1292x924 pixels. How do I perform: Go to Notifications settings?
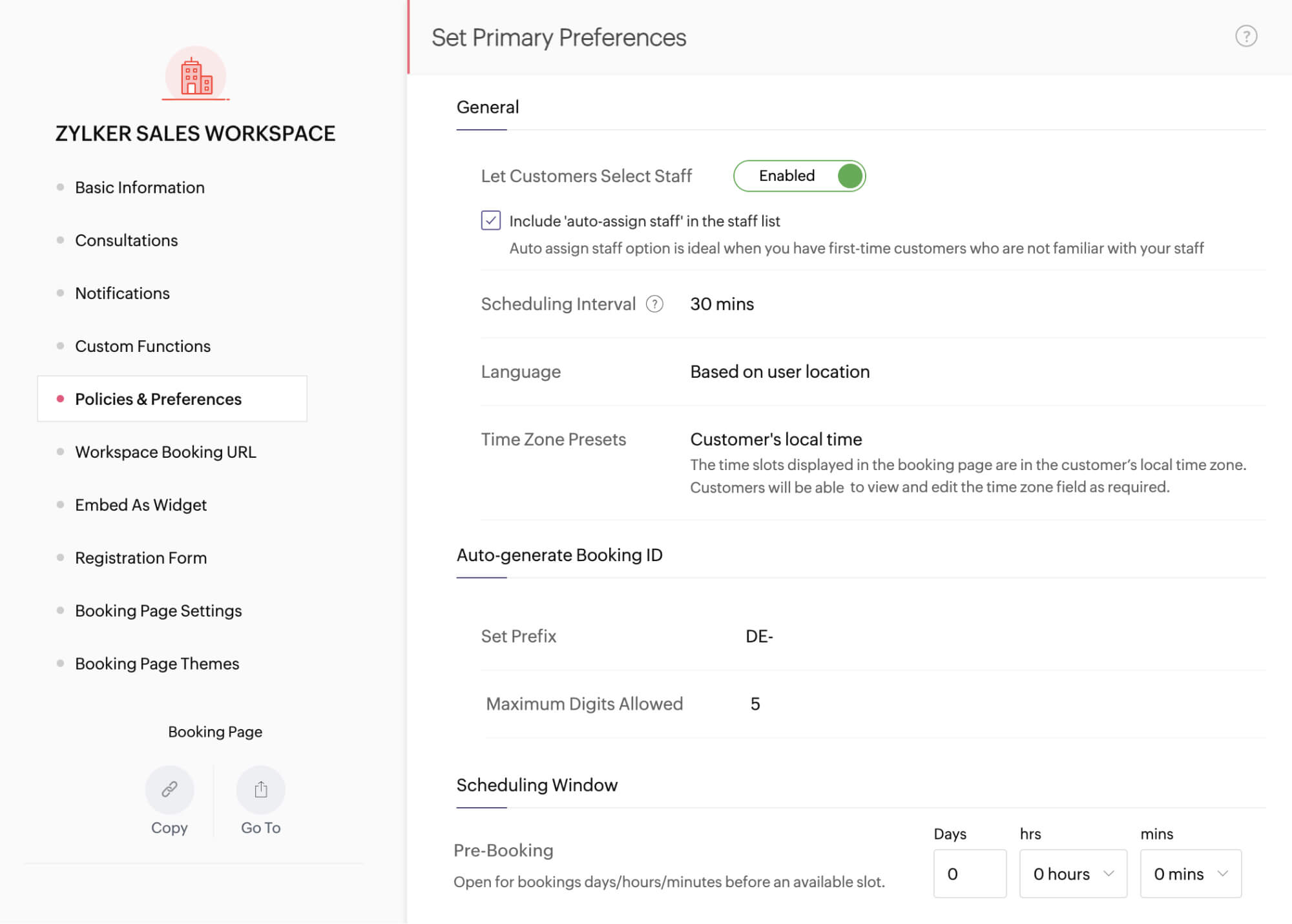[x=122, y=293]
